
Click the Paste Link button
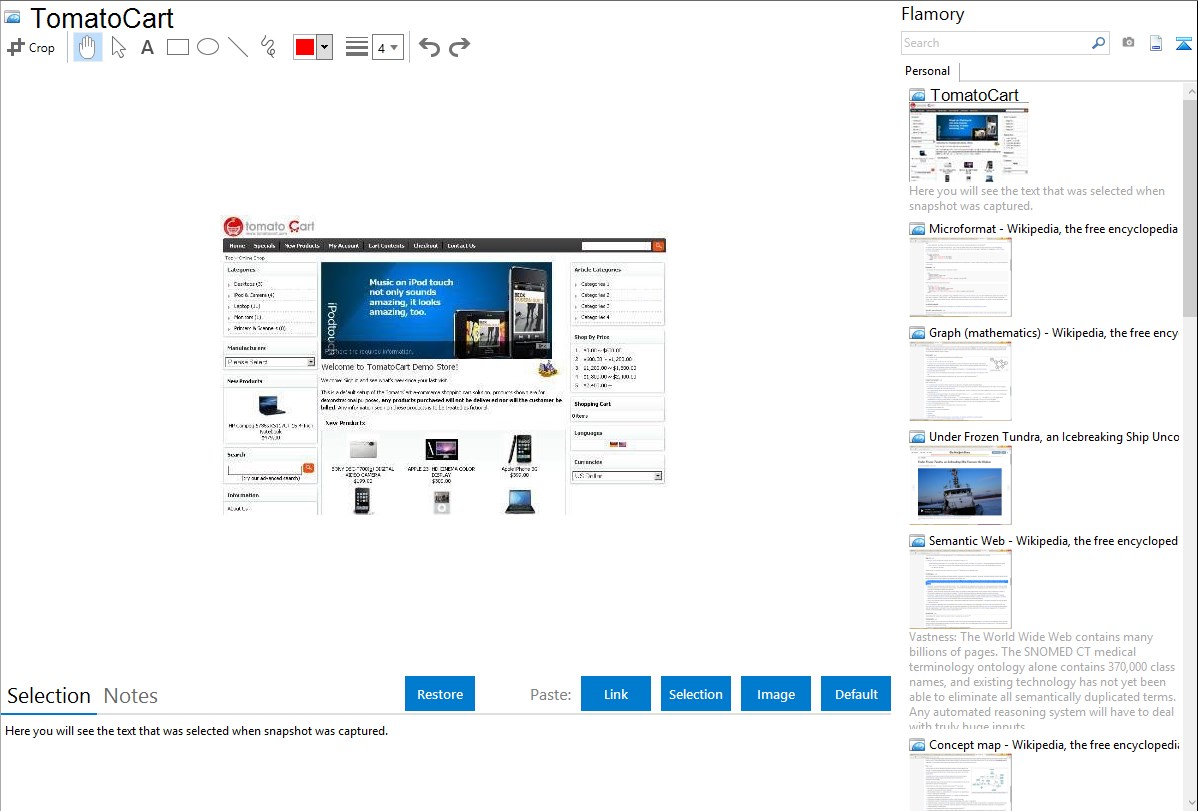click(616, 694)
